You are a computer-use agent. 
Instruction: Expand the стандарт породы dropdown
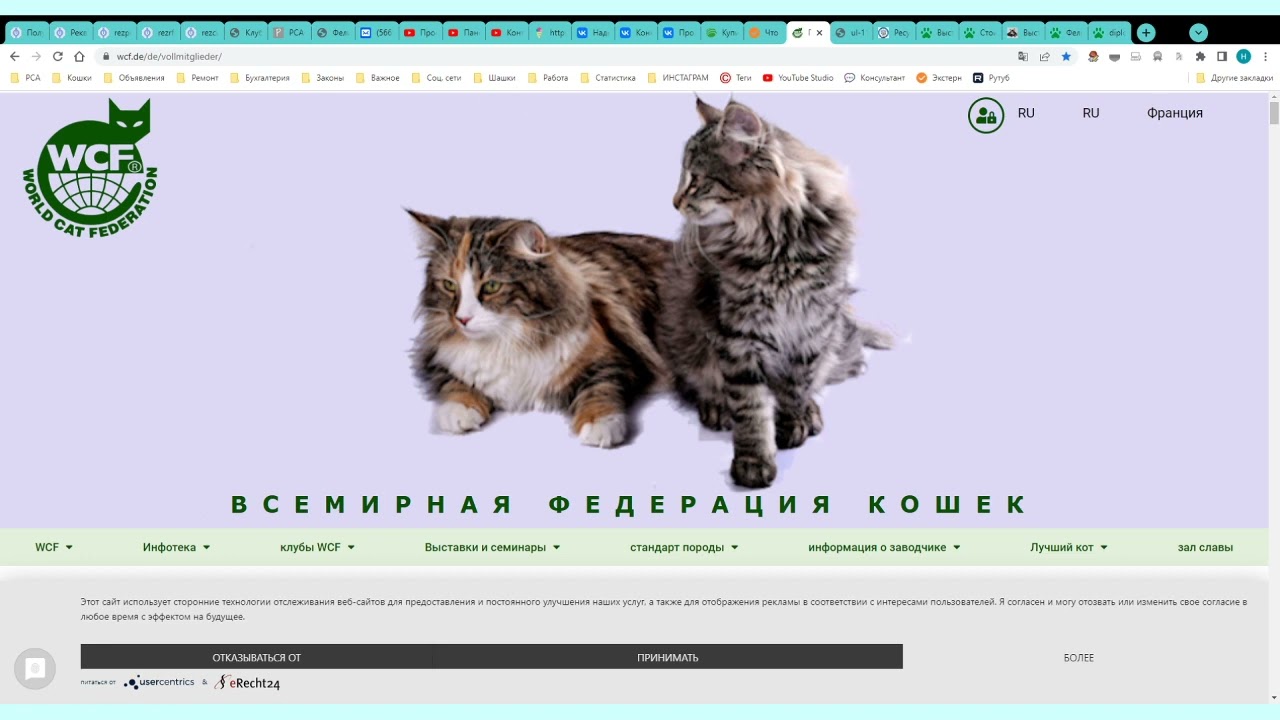point(684,547)
